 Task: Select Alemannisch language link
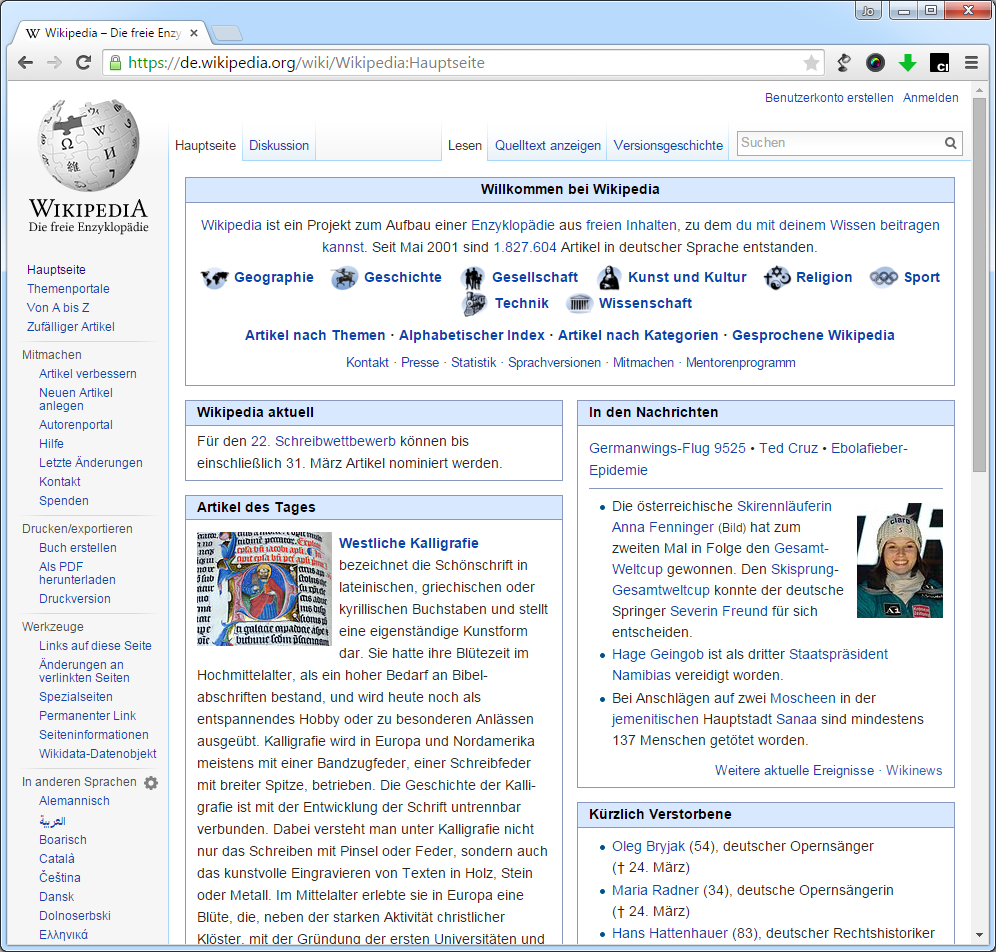click(74, 801)
